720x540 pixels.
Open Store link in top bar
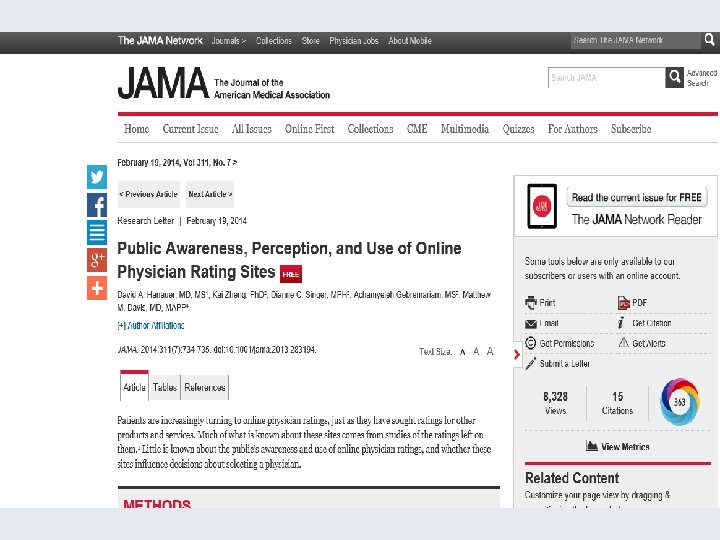310,41
